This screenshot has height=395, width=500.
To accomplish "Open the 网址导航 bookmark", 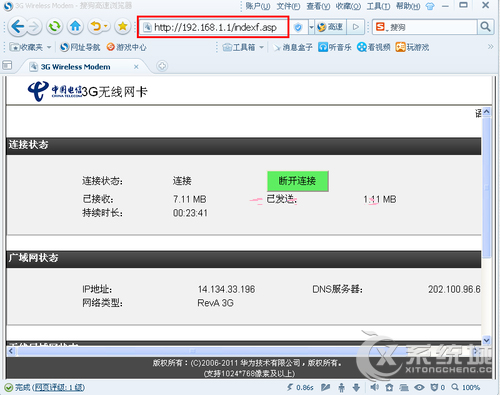I will point(80,47).
